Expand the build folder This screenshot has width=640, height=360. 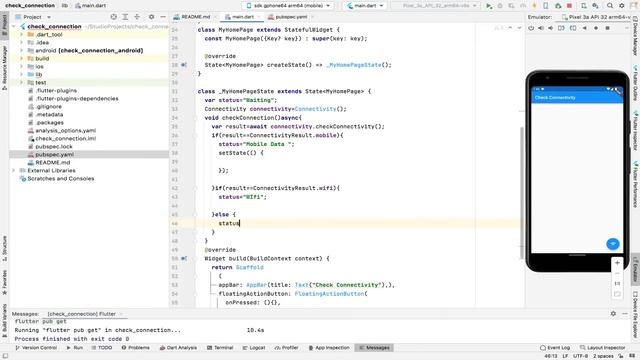pyautogui.click(x=22, y=58)
